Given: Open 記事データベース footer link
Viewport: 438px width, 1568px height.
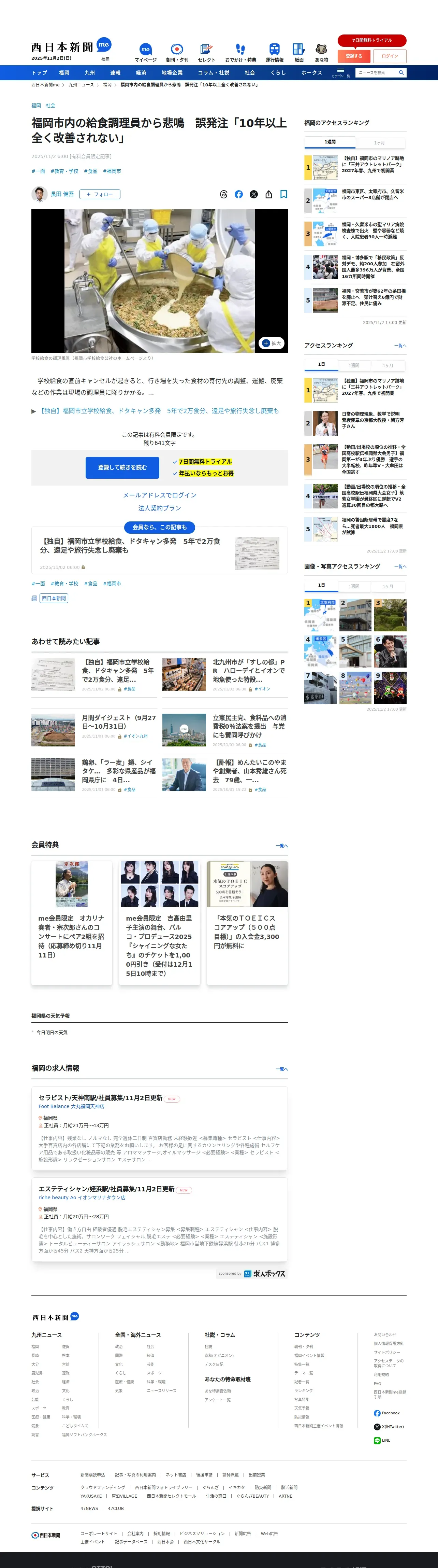Looking at the screenshot, I should pyautogui.click(x=131, y=1542).
